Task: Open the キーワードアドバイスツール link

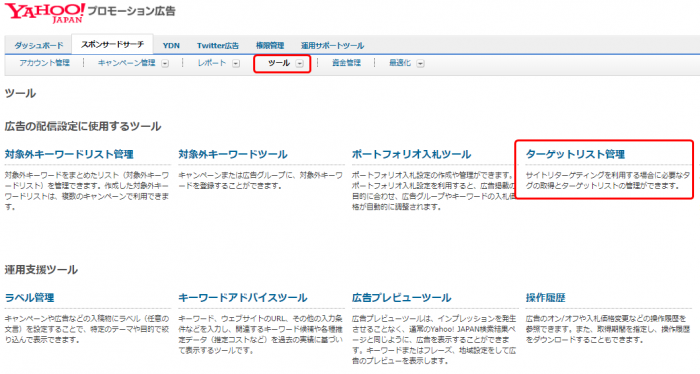Action: [243, 298]
